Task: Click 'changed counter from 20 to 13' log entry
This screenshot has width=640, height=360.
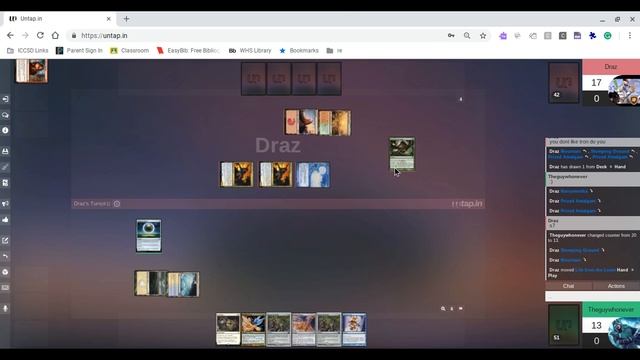Action: point(592,238)
